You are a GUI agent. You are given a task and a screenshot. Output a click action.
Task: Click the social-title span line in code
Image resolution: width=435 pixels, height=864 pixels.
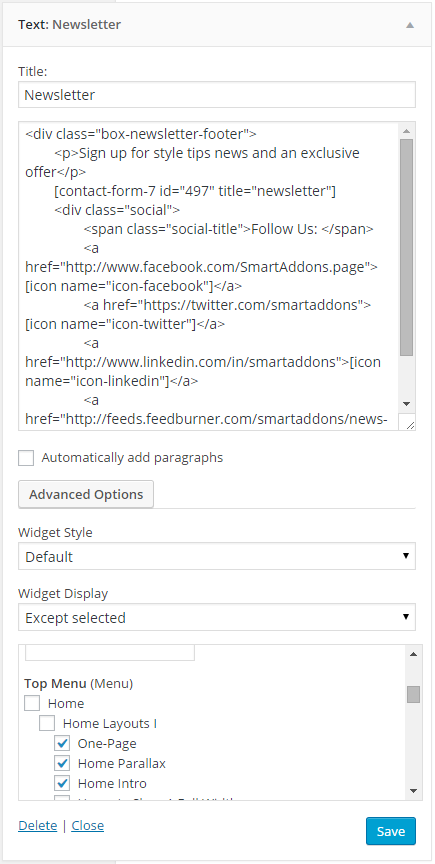(229, 229)
